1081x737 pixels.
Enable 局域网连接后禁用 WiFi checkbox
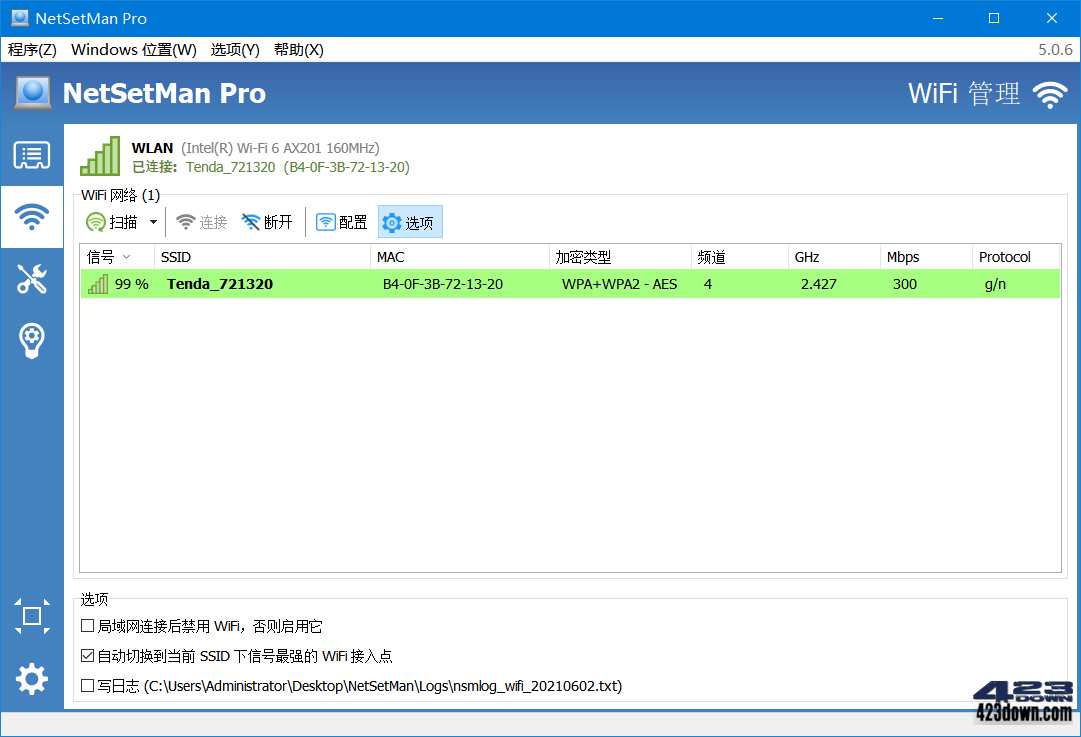[x=86, y=626]
